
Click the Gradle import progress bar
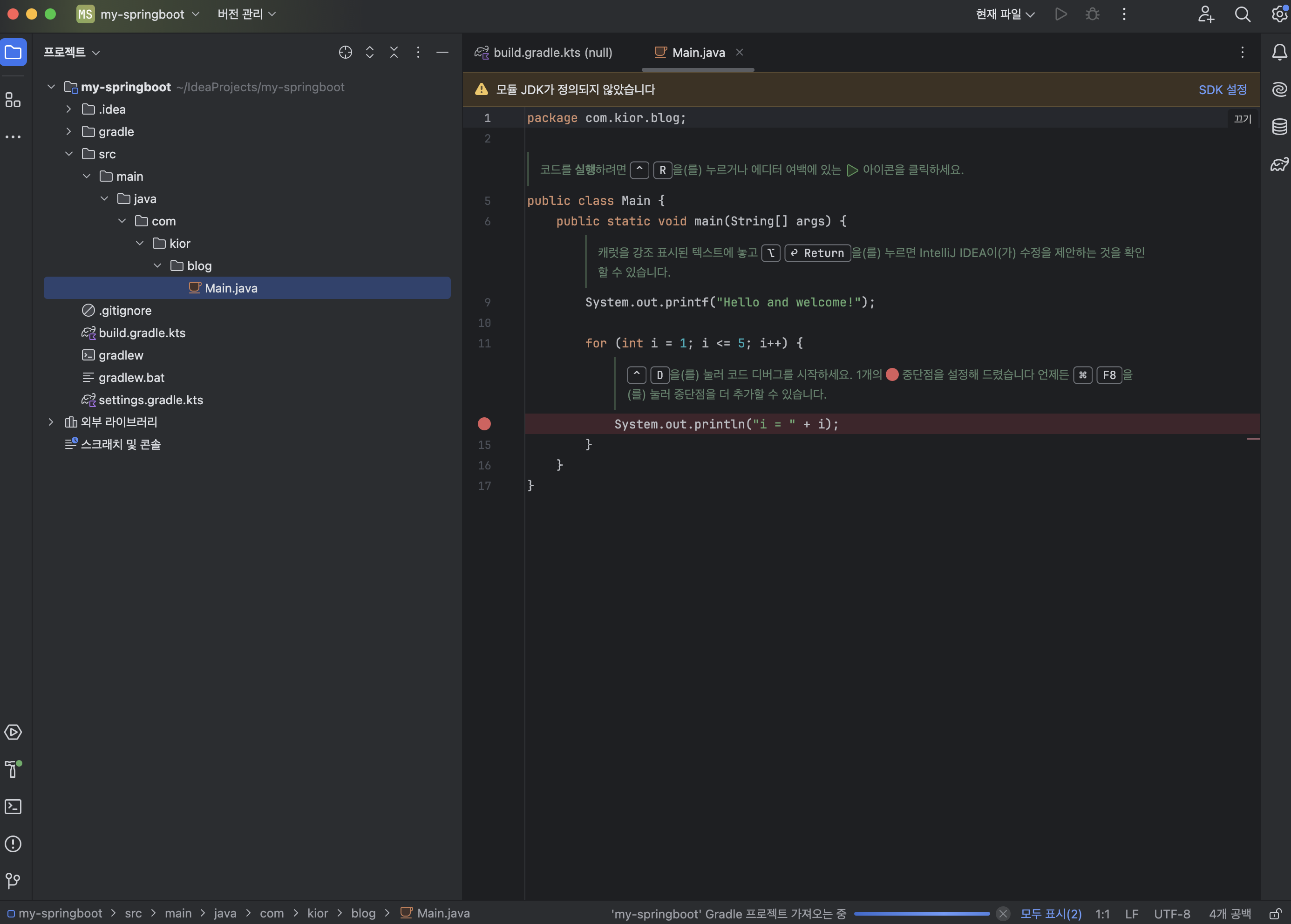coord(921,914)
